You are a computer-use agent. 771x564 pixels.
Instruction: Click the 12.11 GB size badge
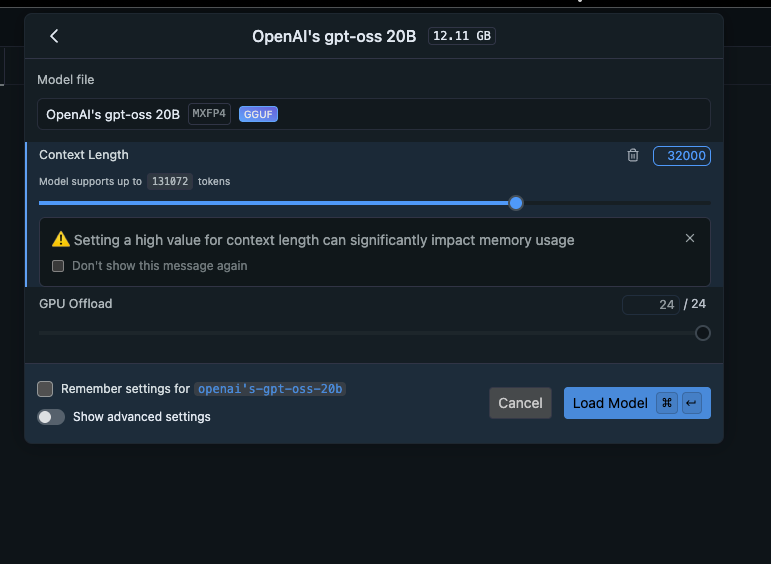point(462,36)
